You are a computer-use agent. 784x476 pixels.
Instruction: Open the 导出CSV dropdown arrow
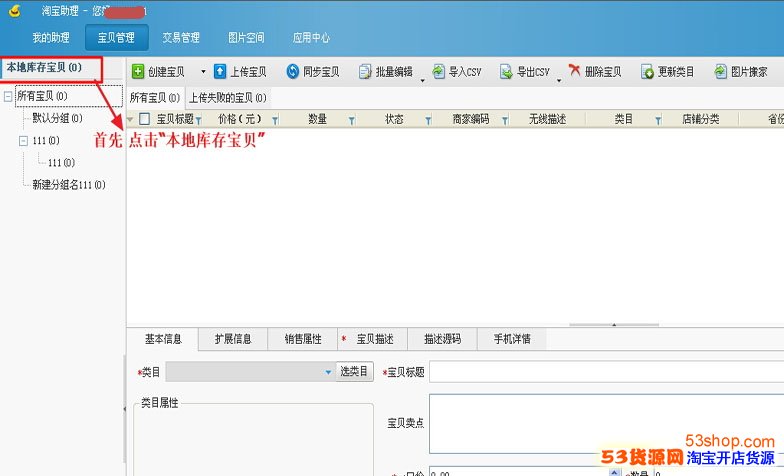click(x=559, y=80)
